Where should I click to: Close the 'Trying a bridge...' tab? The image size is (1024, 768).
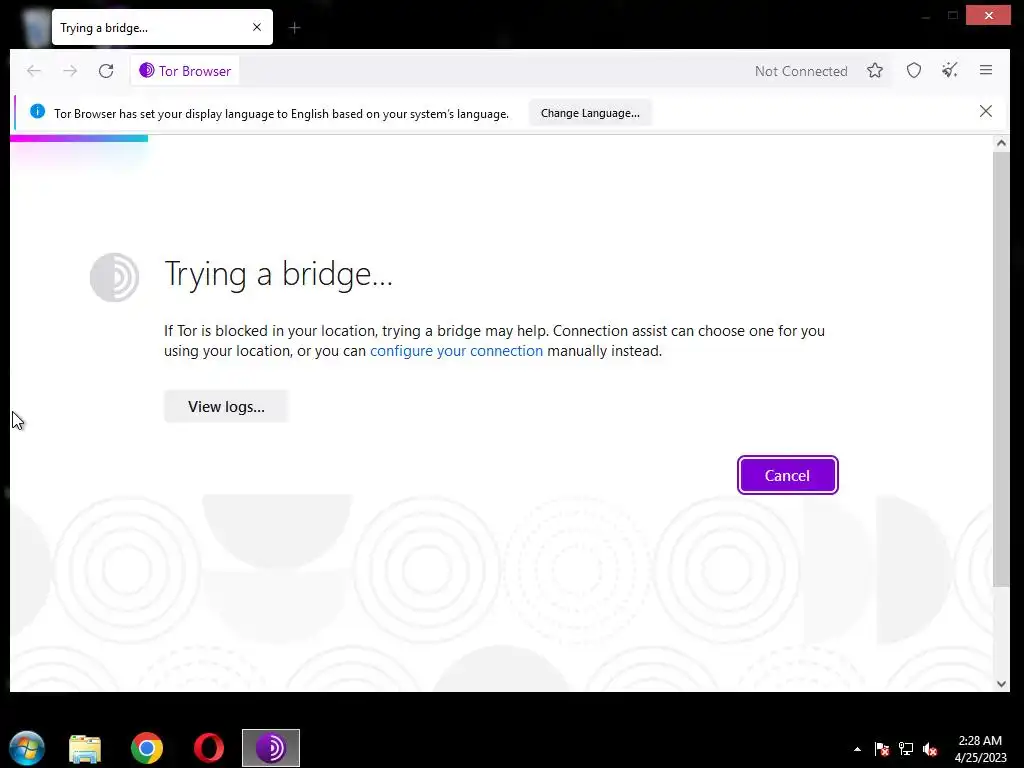point(257,27)
